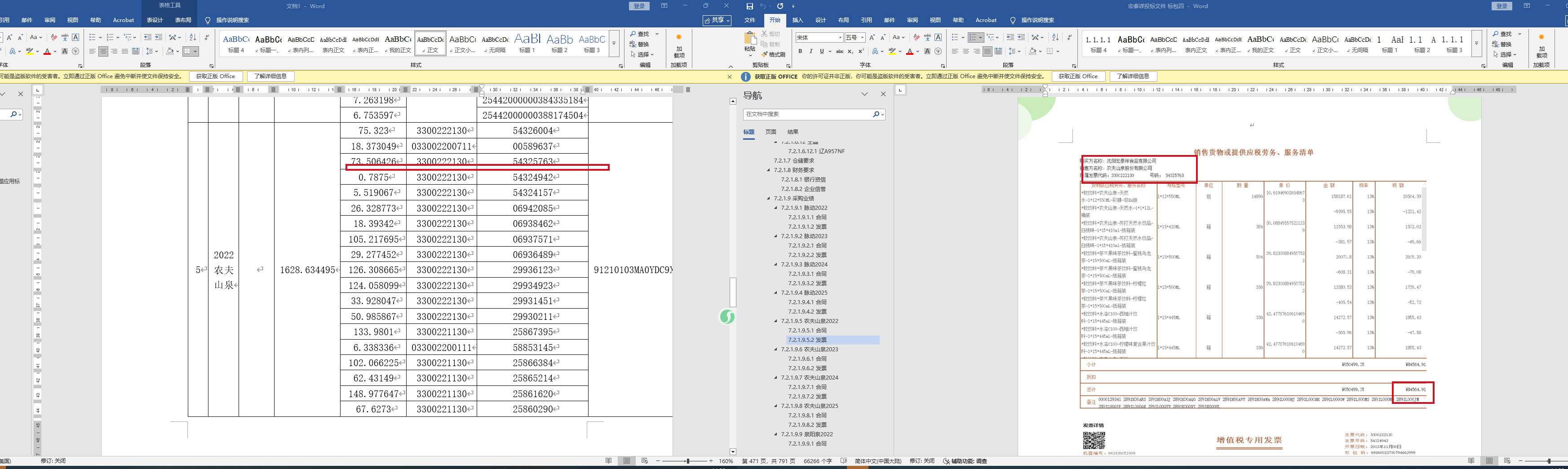Collapse the 7.2.1.8 财务要求 heading

[x=769, y=170]
